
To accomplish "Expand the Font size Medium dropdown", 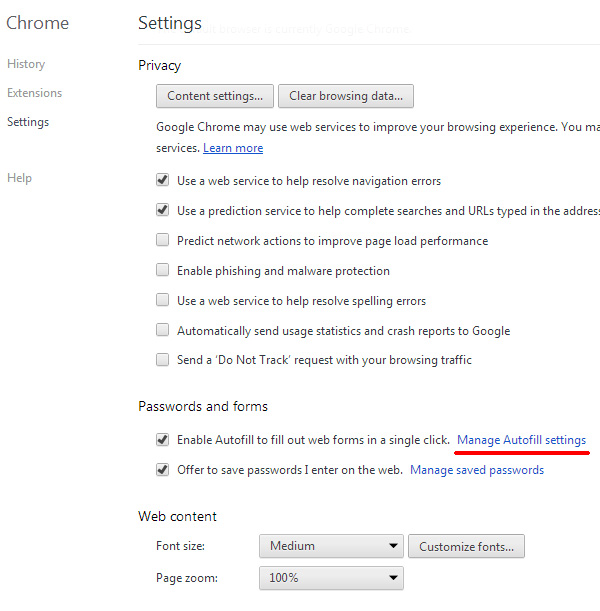I will point(331,546).
